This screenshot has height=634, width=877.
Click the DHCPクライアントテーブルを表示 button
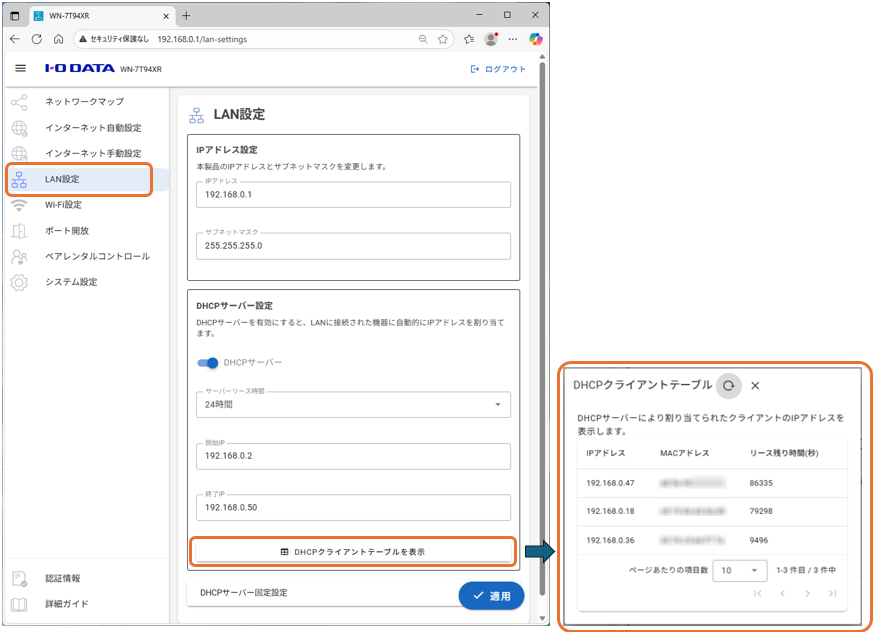(x=354, y=551)
